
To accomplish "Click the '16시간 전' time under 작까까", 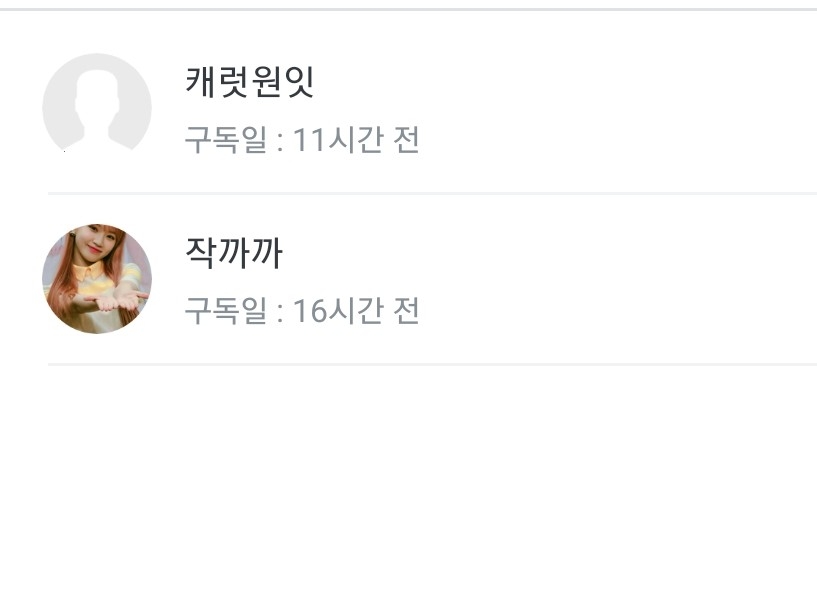I will tap(356, 311).
